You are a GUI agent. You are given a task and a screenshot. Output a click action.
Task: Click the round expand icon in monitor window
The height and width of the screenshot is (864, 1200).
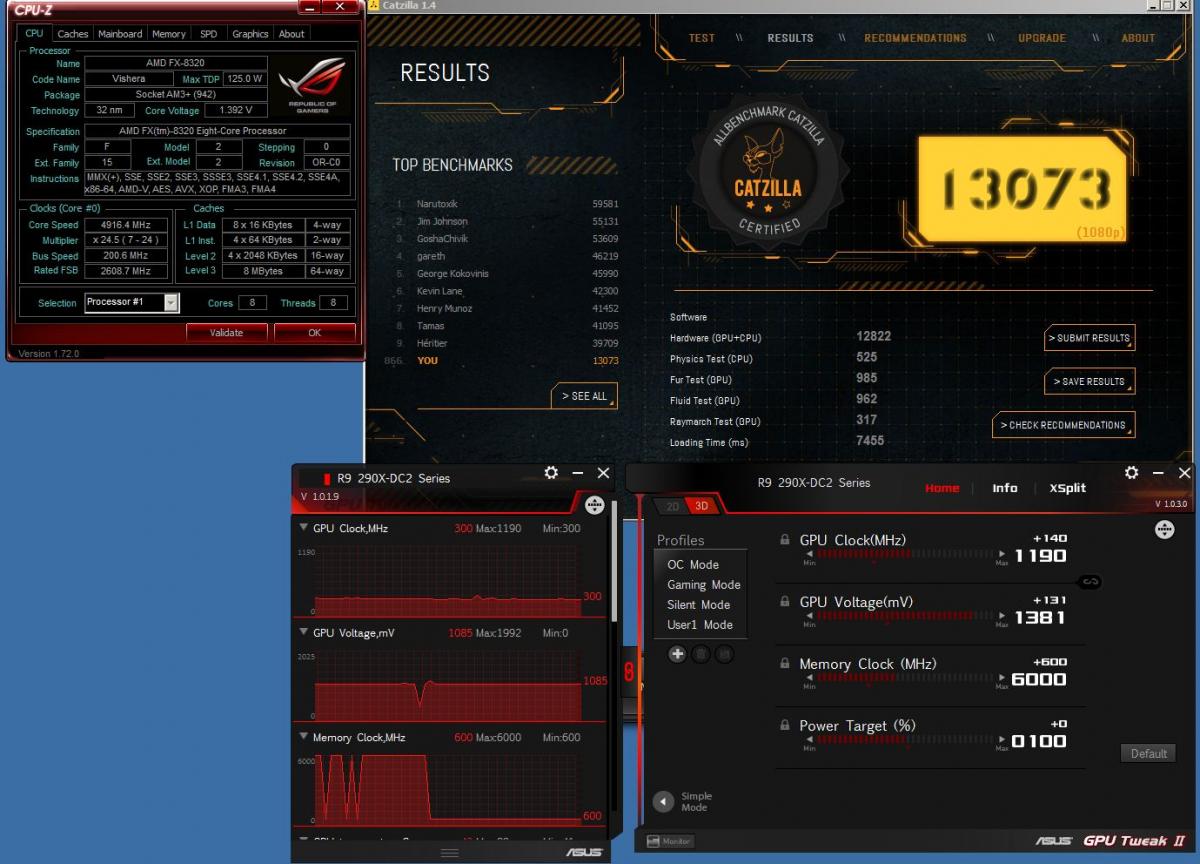(x=595, y=506)
